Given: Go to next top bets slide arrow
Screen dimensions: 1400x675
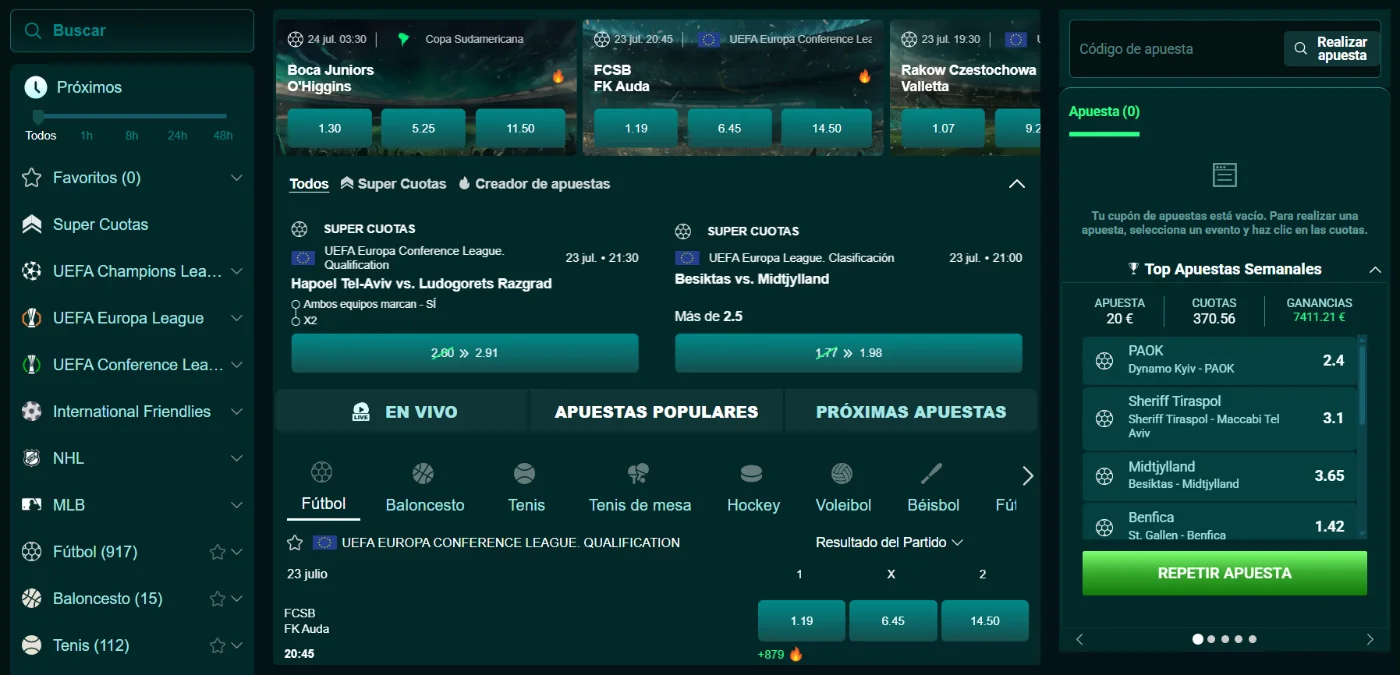Looking at the screenshot, I should (1370, 639).
